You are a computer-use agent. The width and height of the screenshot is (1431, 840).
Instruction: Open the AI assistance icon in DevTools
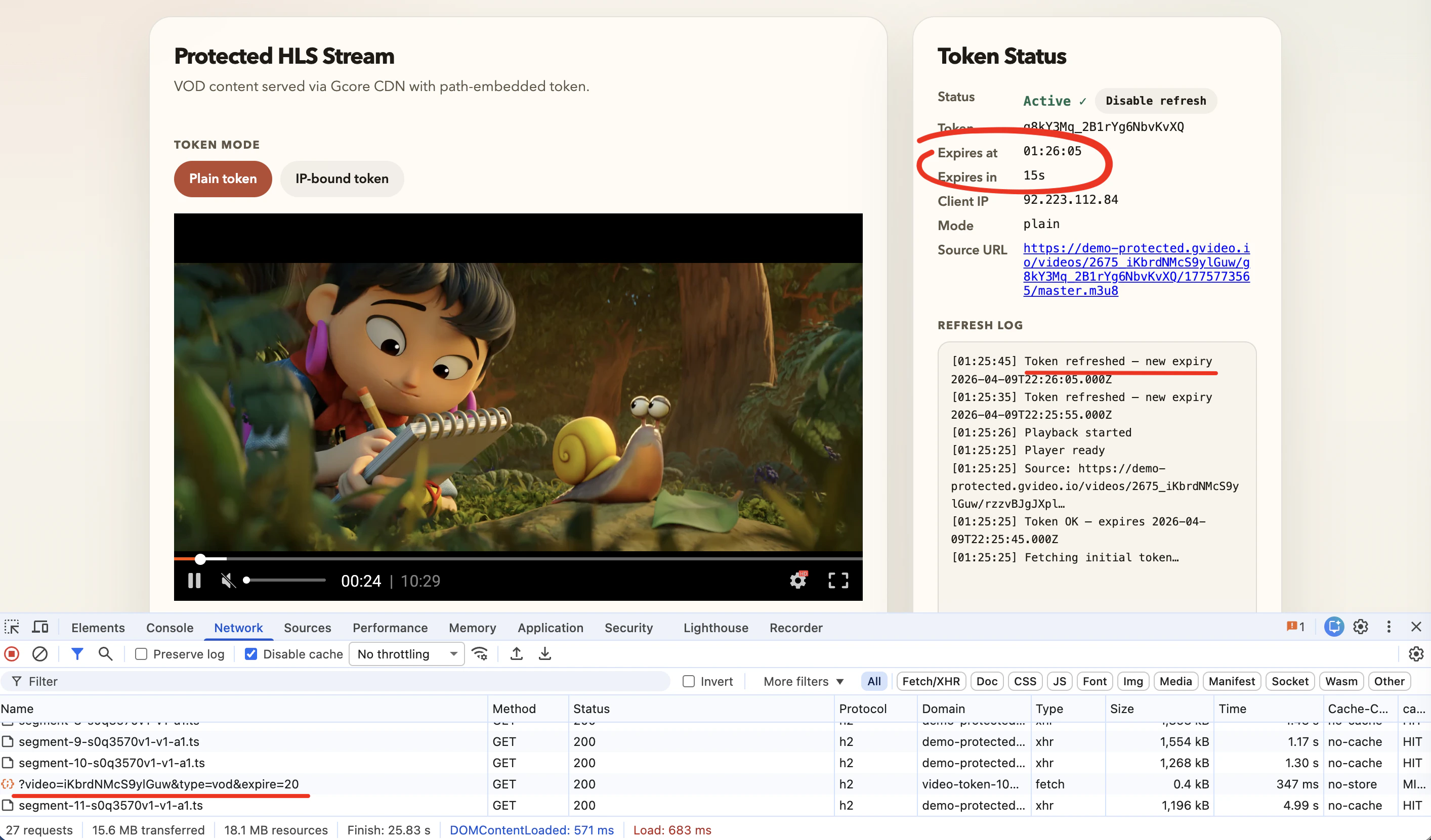pyautogui.click(x=1334, y=627)
